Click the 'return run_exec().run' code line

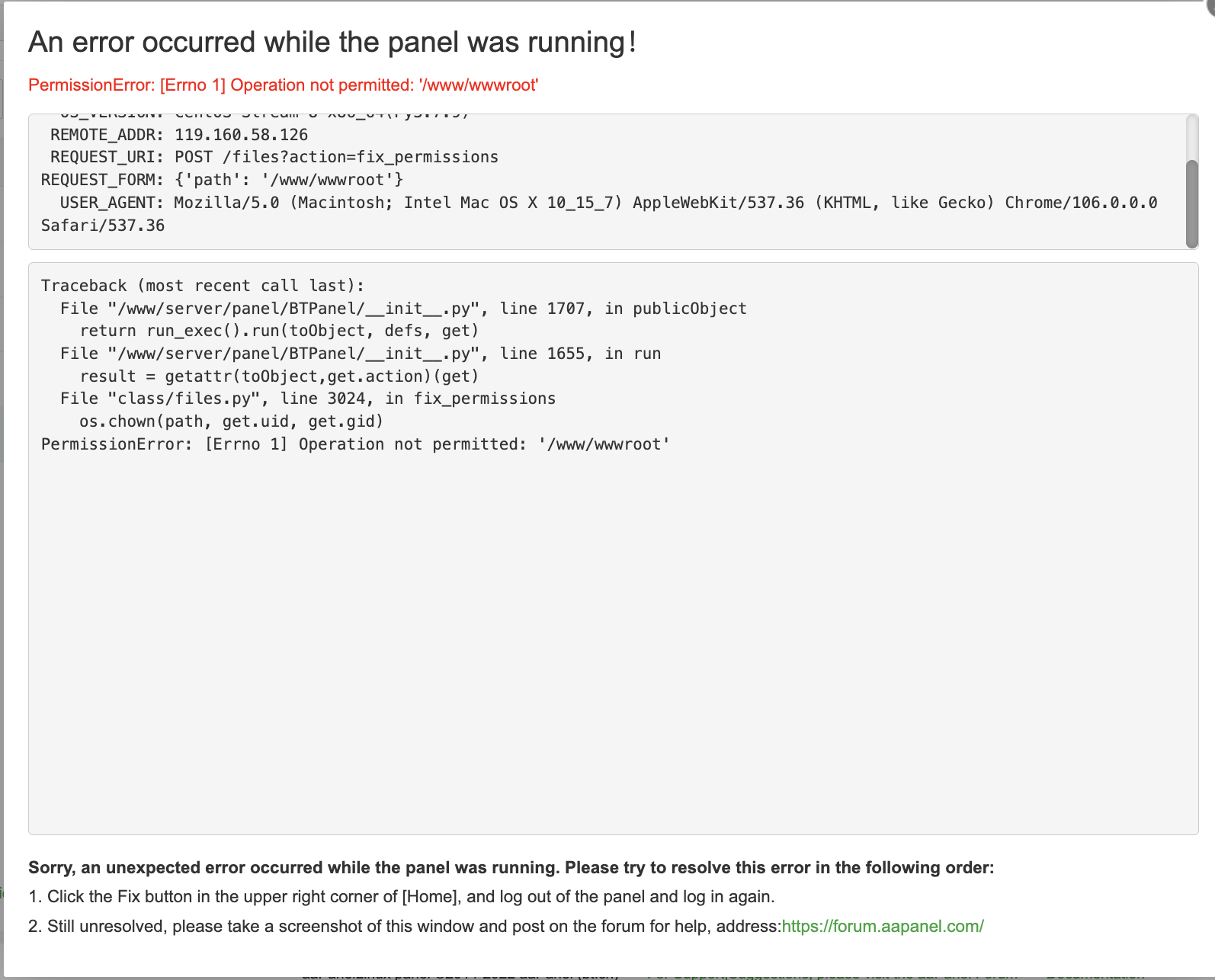(279, 331)
